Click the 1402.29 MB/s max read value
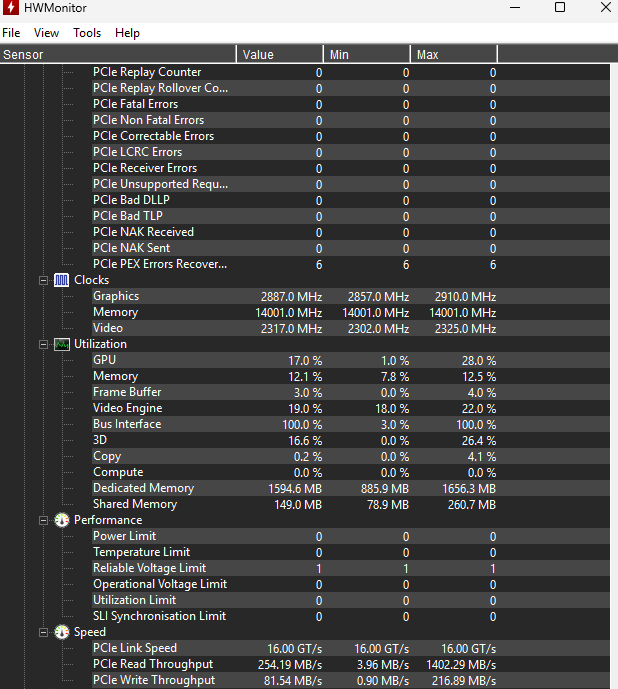The width and height of the screenshot is (618, 689). [461, 665]
